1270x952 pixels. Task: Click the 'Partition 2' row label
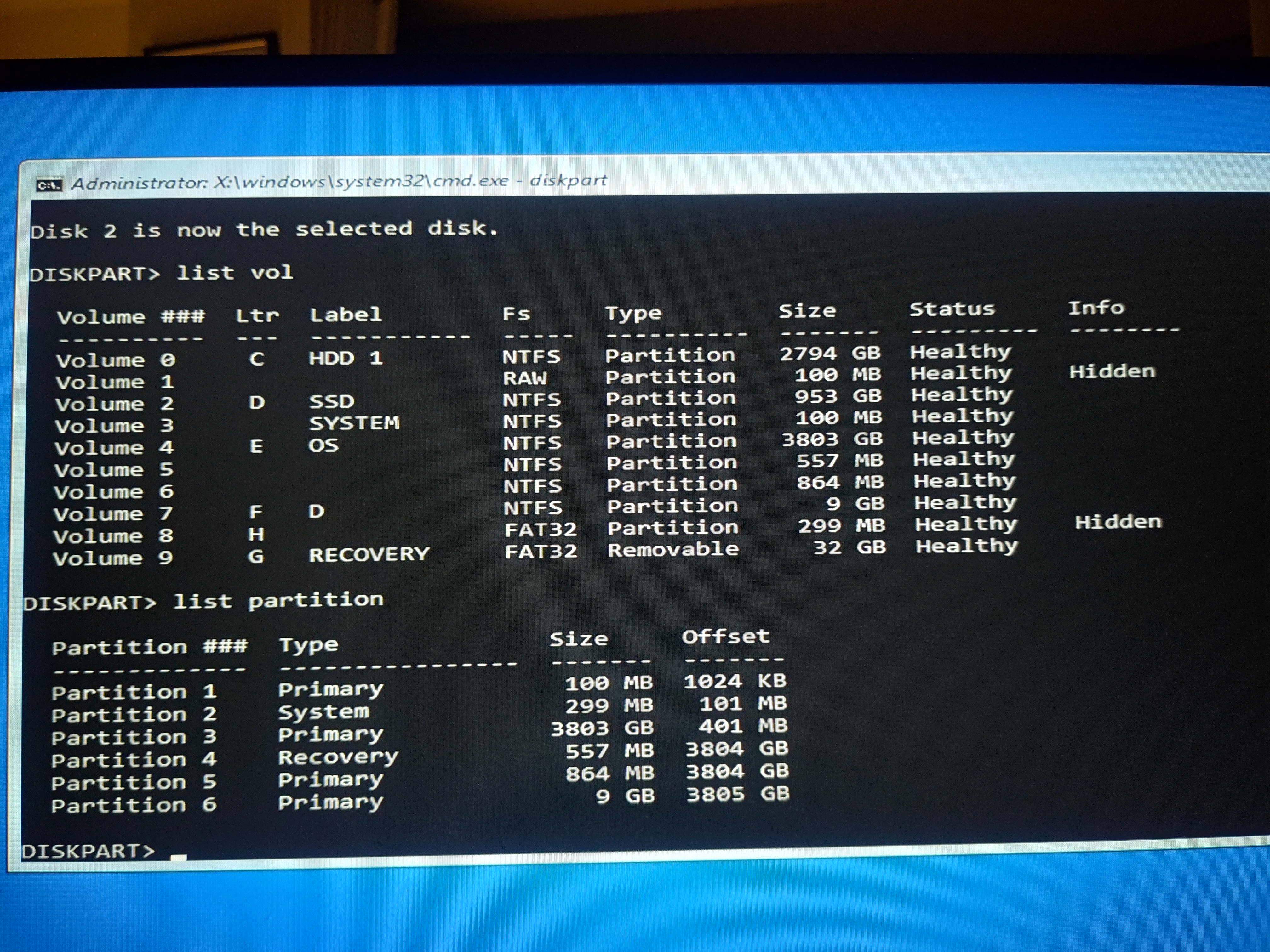point(134,714)
